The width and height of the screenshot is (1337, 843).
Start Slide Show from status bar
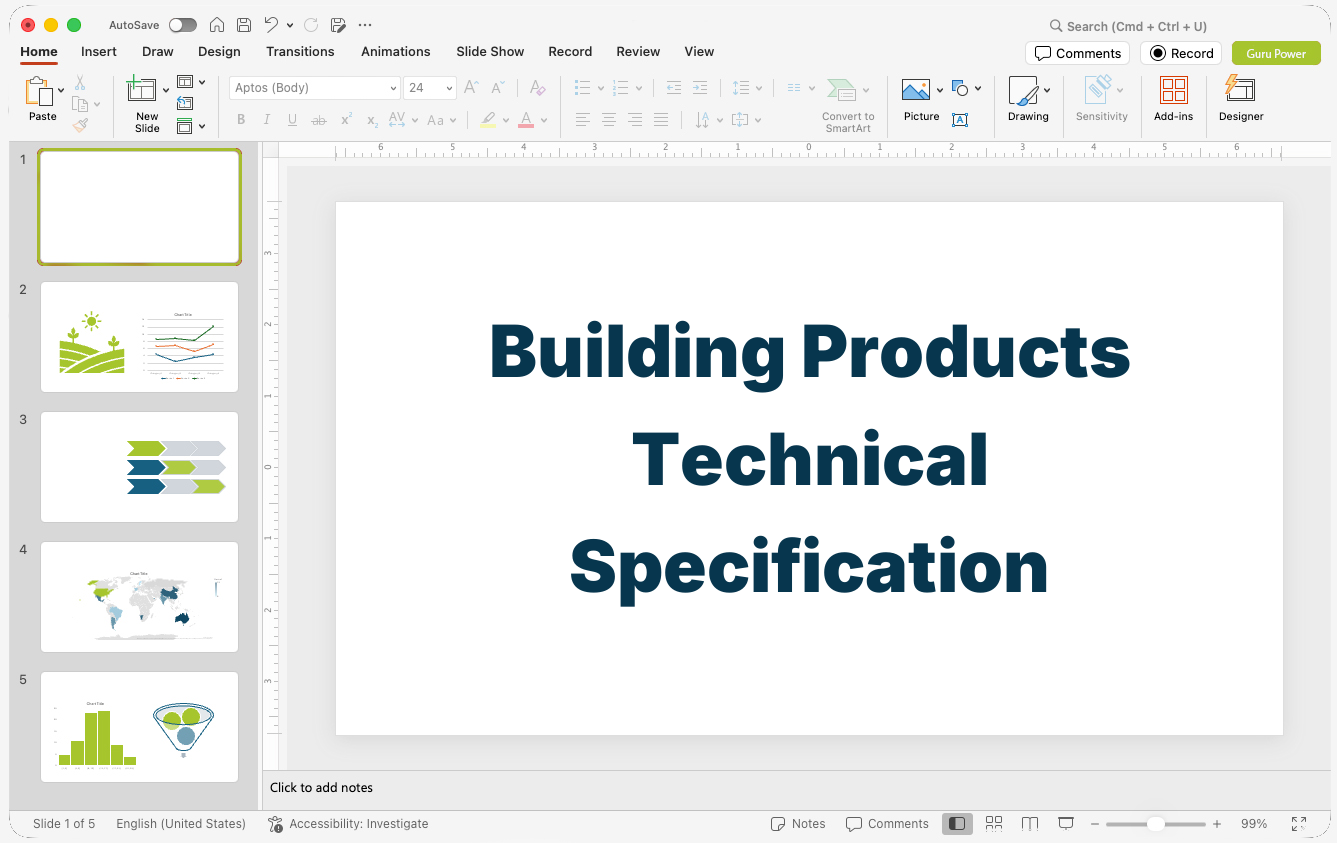coord(1066,824)
